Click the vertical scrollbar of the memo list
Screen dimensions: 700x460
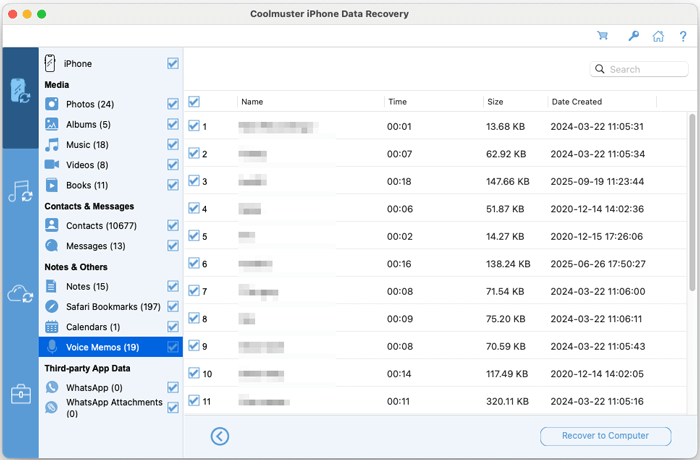tap(692, 202)
